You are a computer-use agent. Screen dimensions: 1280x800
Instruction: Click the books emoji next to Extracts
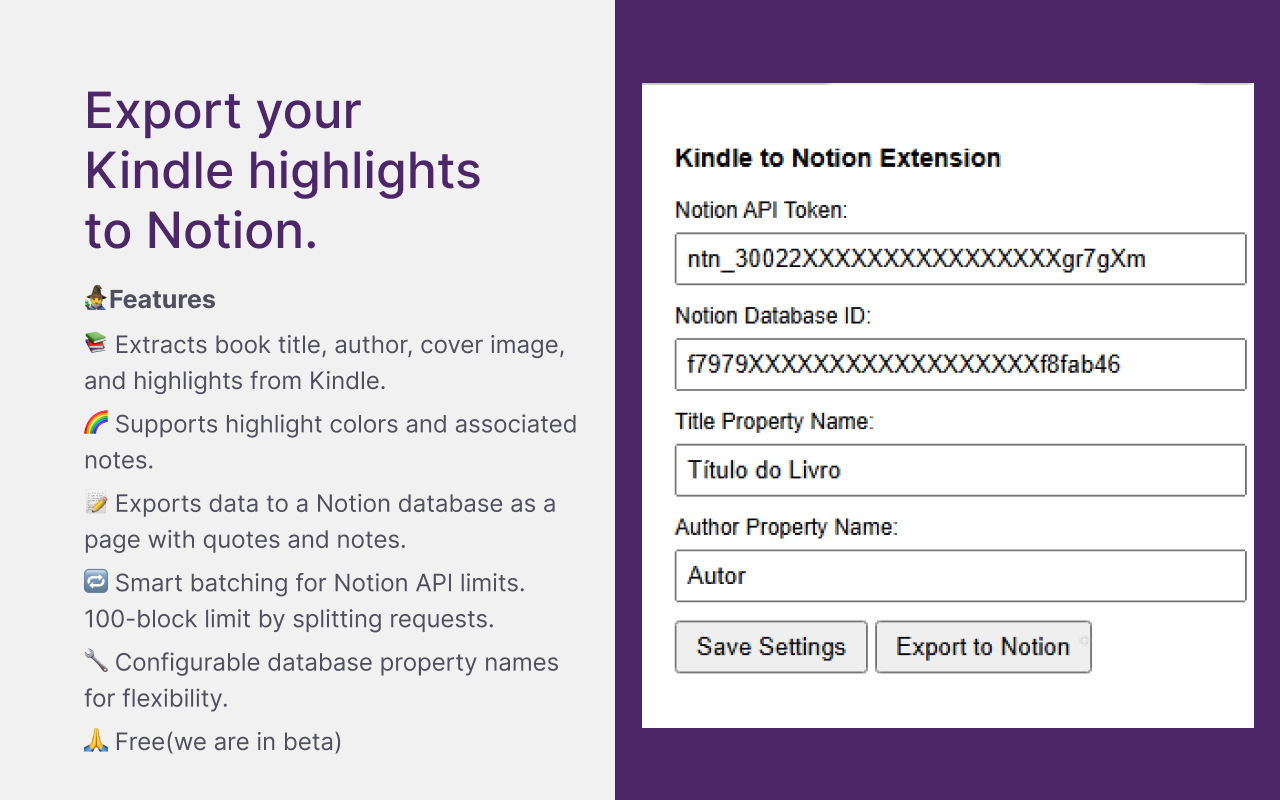tap(95, 343)
